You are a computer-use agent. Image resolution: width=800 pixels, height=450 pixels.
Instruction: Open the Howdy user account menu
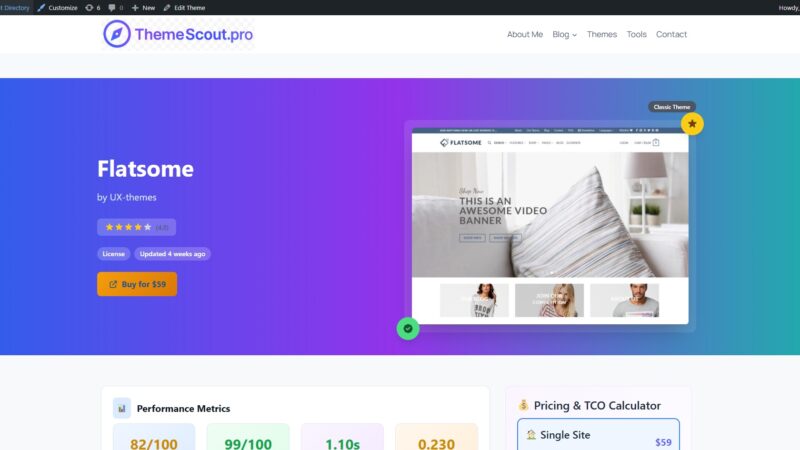[789, 8]
